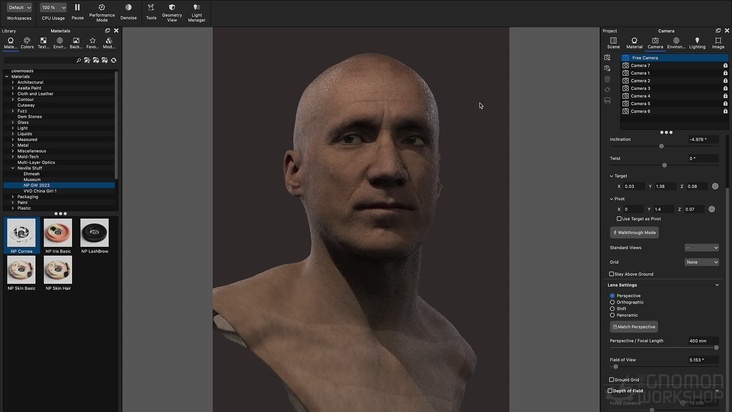This screenshot has width=732, height=412.
Task: Pause the real-time render
Action: pos(77,11)
